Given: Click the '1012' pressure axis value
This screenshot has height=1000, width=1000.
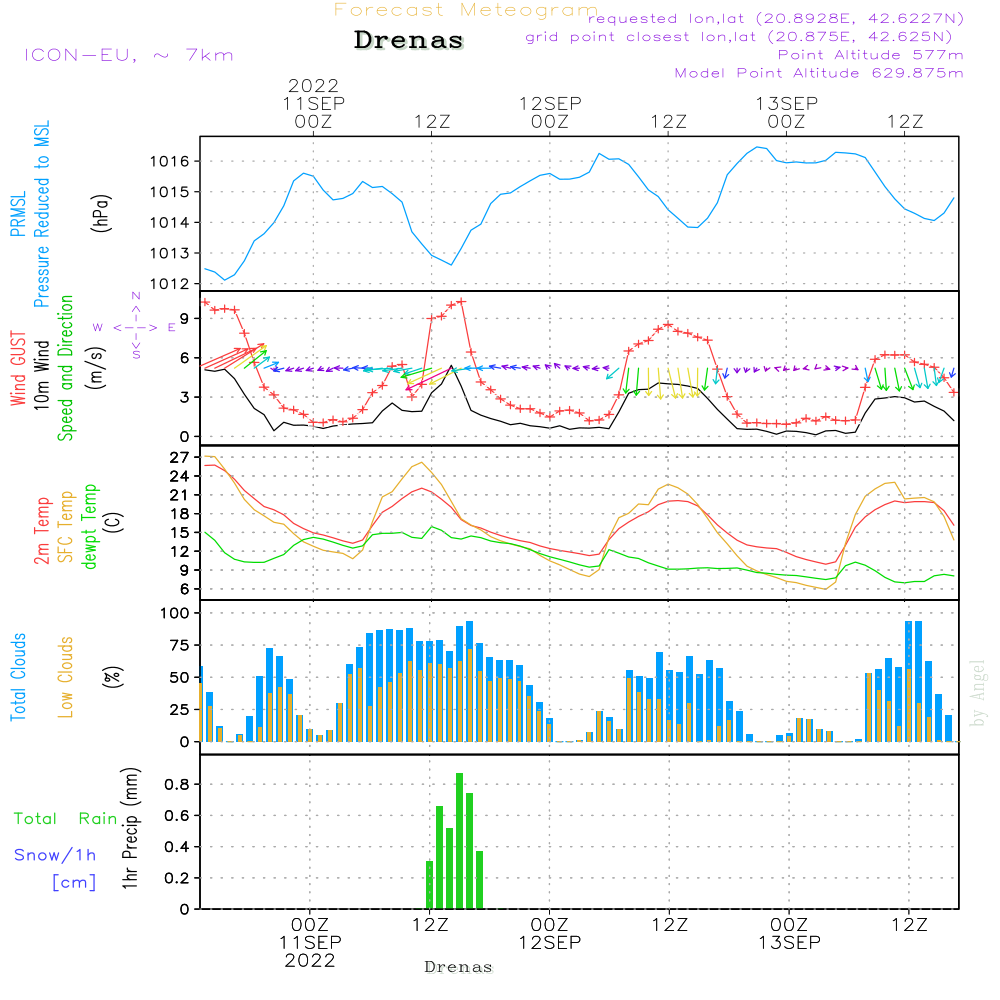Looking at the screenshot, I should pyautogui.click(x=170, y=284).
